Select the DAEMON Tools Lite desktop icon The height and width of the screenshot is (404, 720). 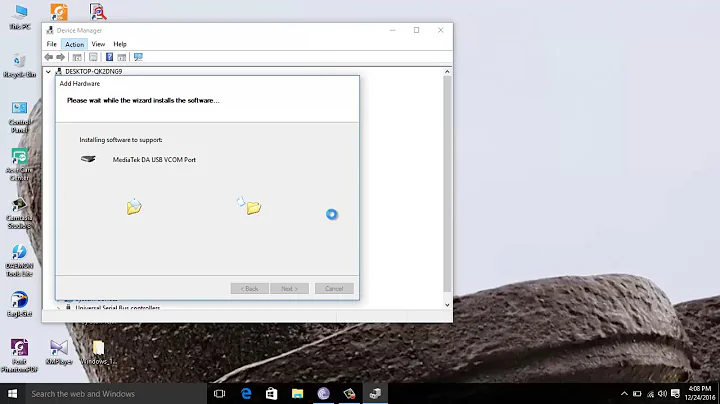(19, 260)
